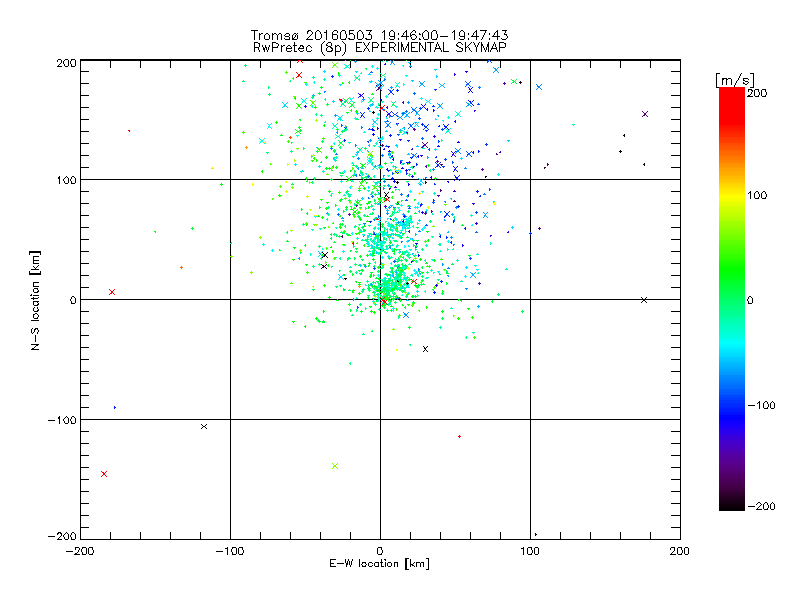Image resolution: width=800 pixels, height=600 pixels.
Task: Click the x-axis '200' tick label
Action: click(x=680, y=551)
